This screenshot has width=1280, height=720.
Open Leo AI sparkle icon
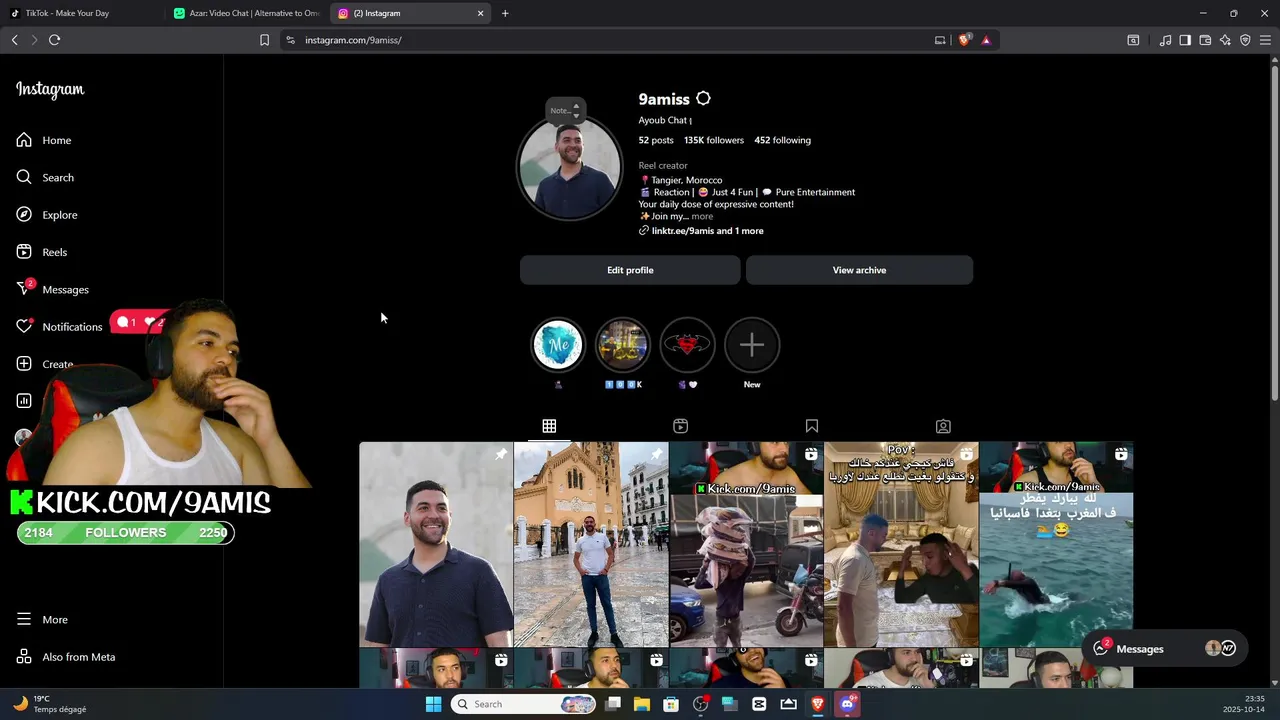point(1225,40)
